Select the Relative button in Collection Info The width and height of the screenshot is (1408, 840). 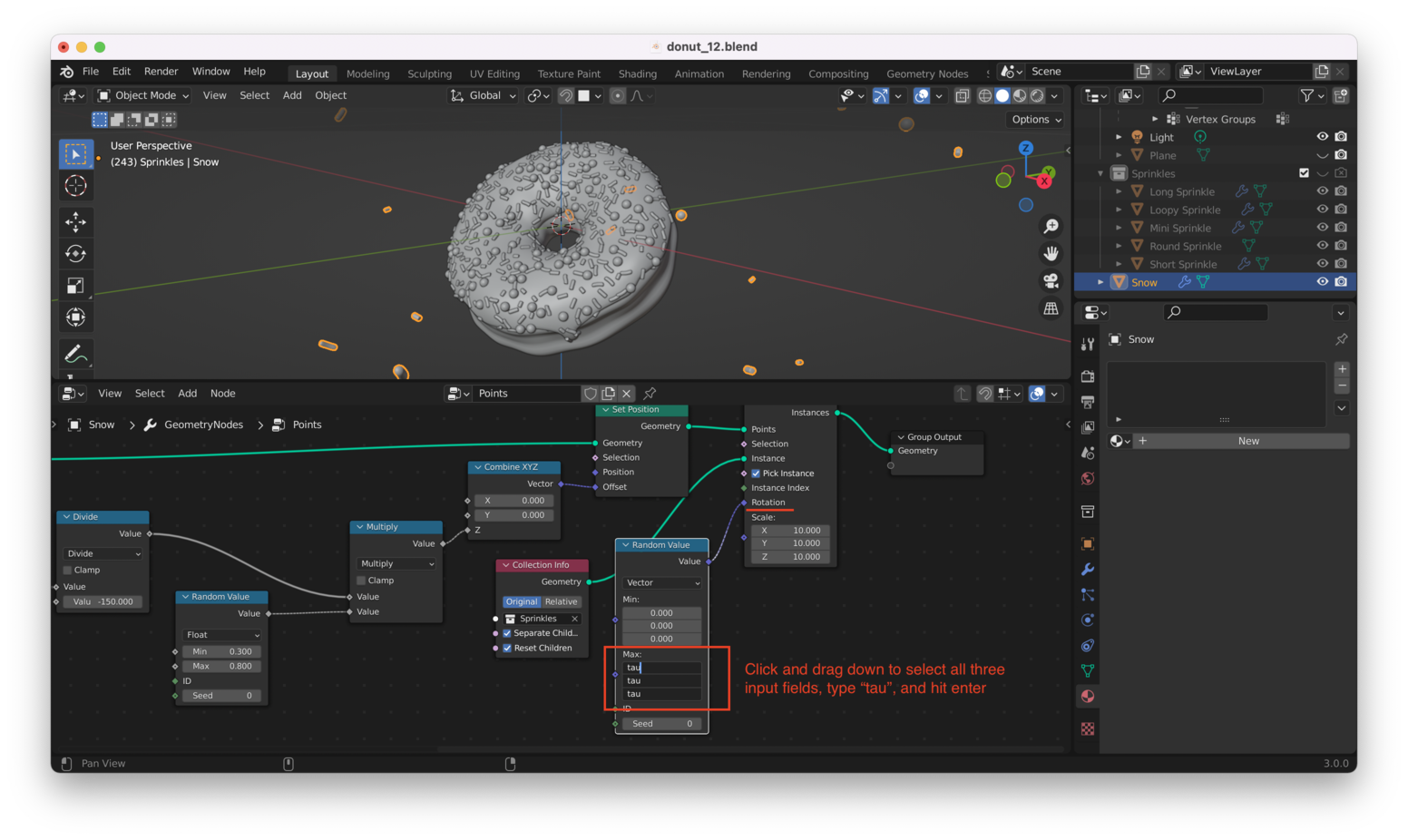click(561, 601)
